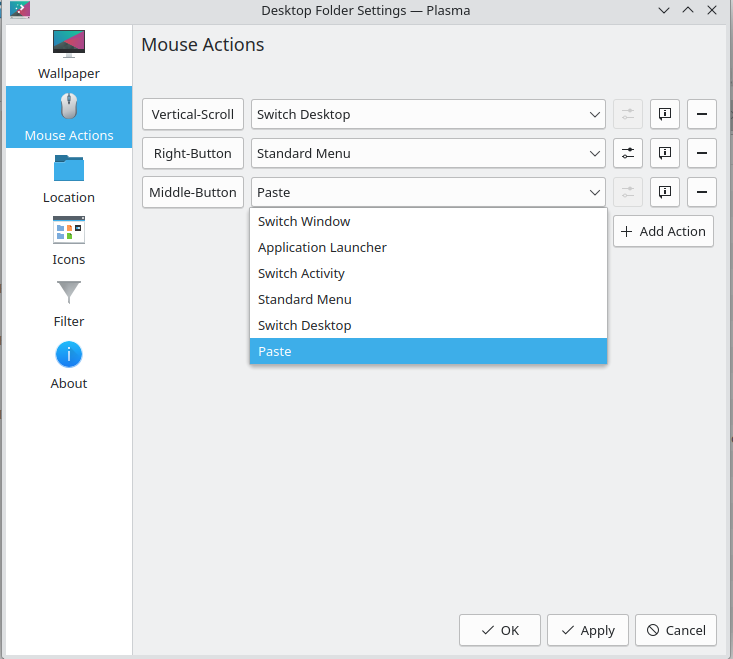The image size is (733, 659).
Task: Show info about the Middle-Button Paste action
Action: (x=665, y=192)
